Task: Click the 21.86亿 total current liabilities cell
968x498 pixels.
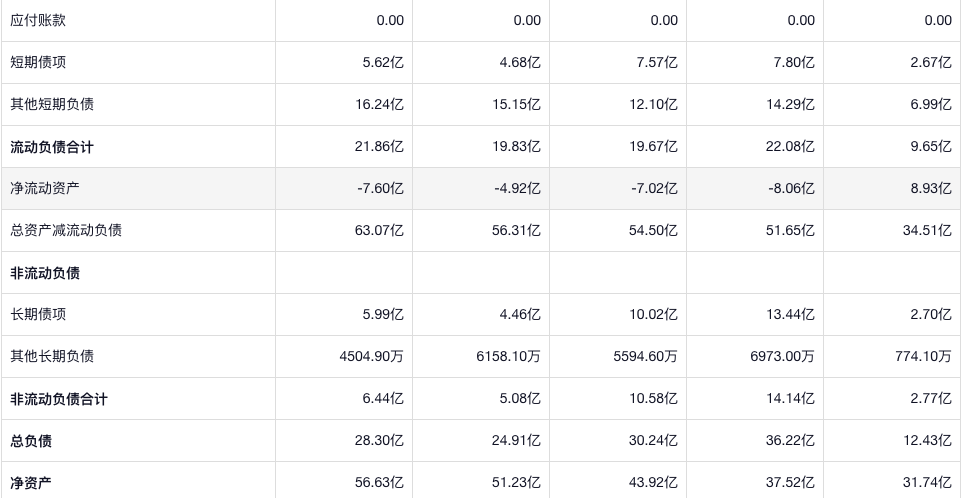Action: [383, 147]
